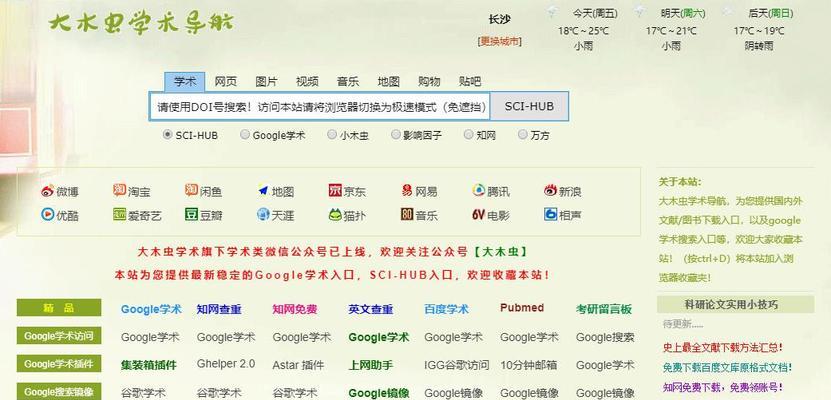The width and height of the screenshot is (831, 400).
Task: Open the 百度学术 link
Action: click(x=446, y=309)
